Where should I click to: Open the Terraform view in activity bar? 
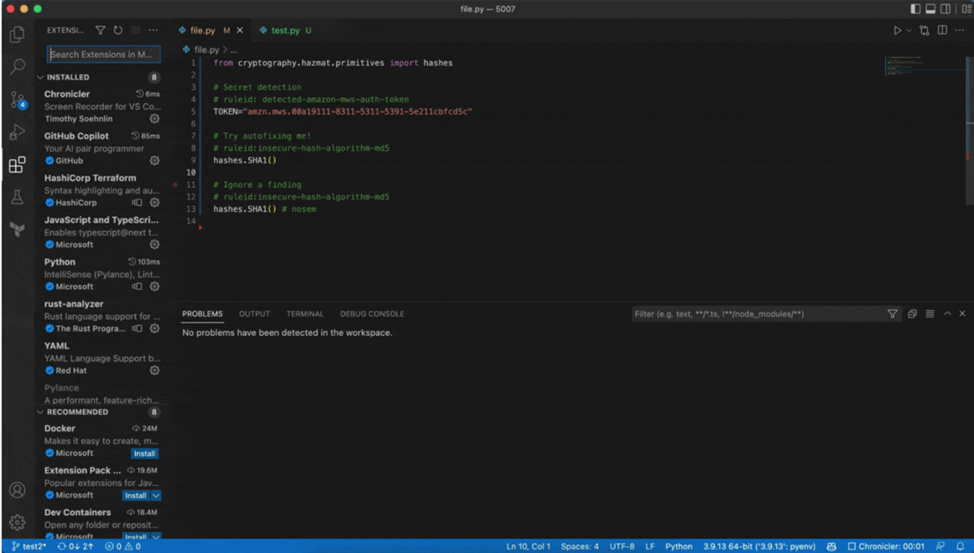(x=17, y=229)
